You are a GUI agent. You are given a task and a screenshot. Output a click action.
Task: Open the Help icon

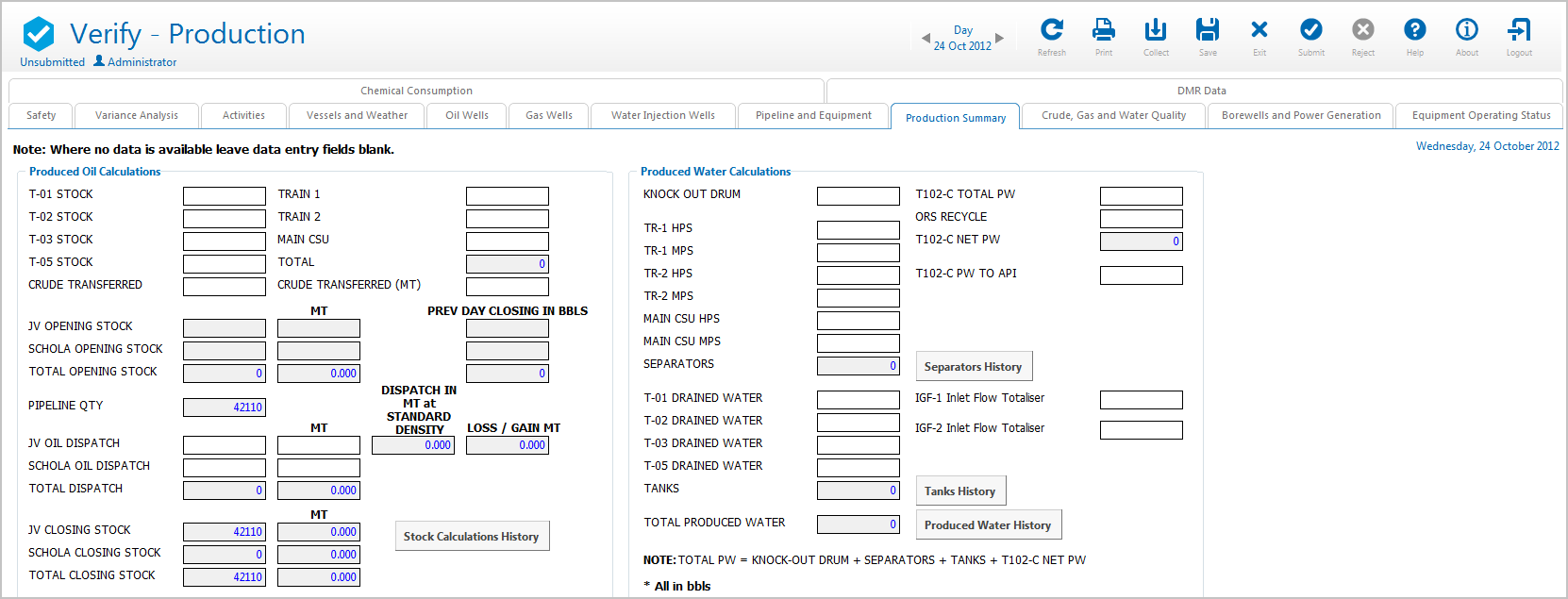click(1415, 31)
